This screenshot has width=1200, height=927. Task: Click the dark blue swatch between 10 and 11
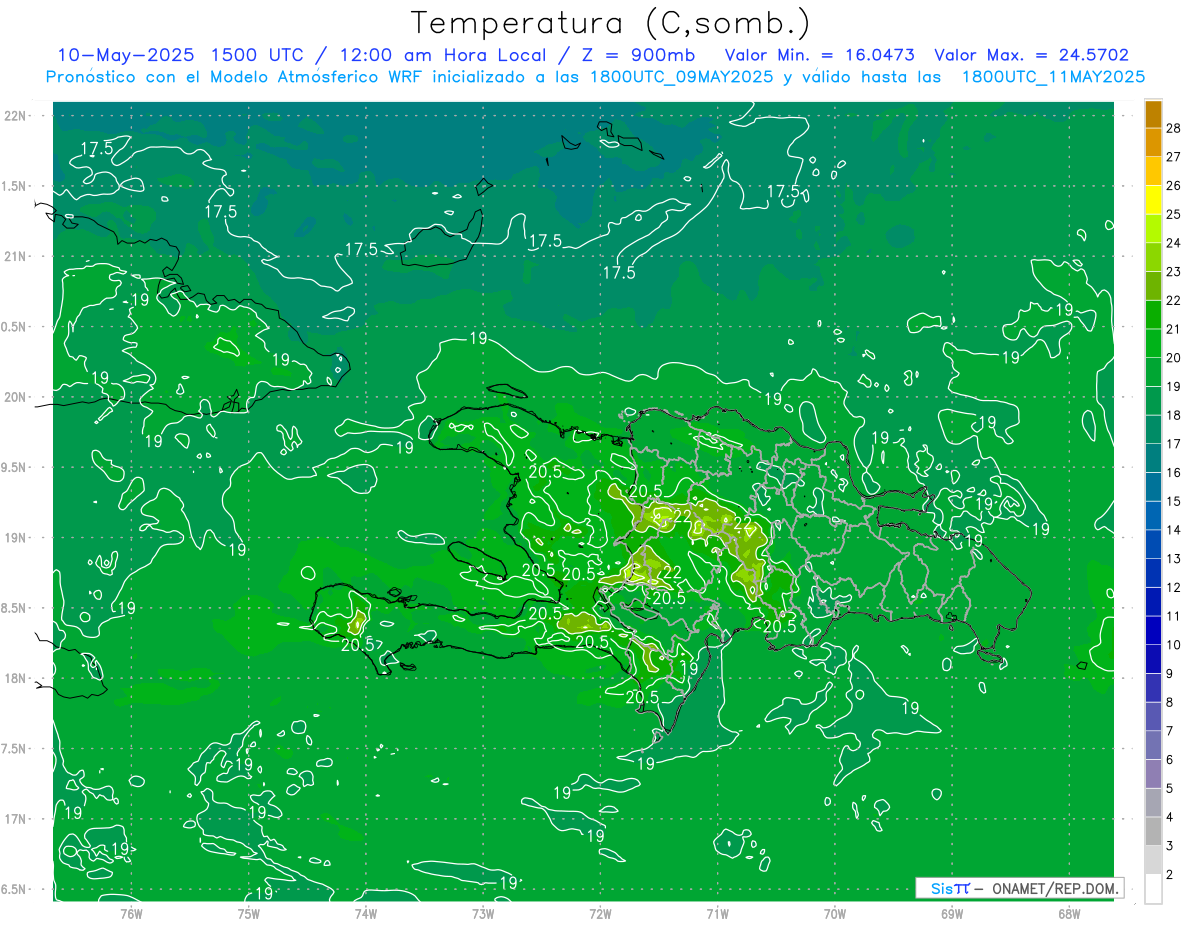point(1153,630)
